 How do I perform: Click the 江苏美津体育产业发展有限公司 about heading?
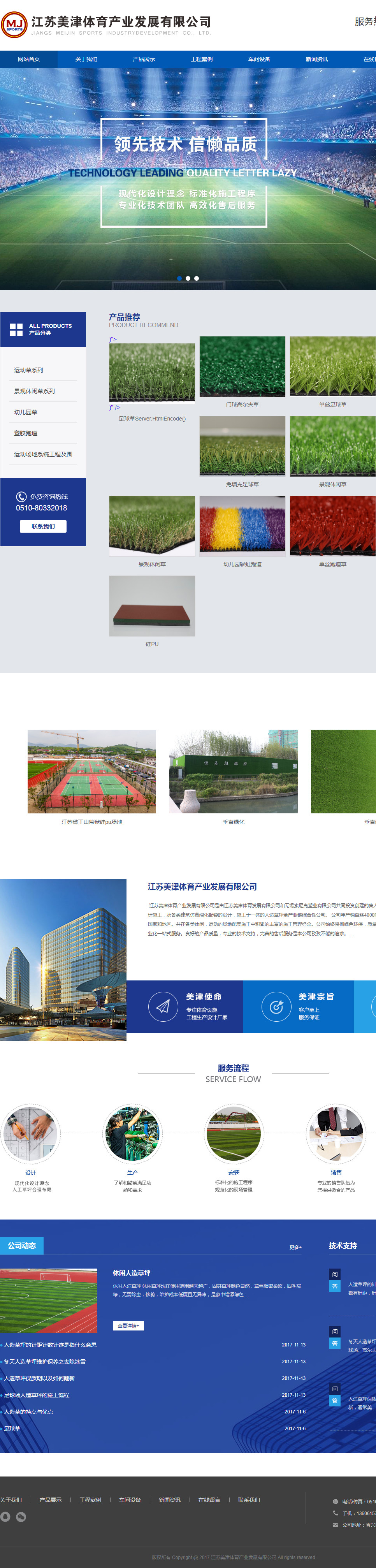click(203, 887)
